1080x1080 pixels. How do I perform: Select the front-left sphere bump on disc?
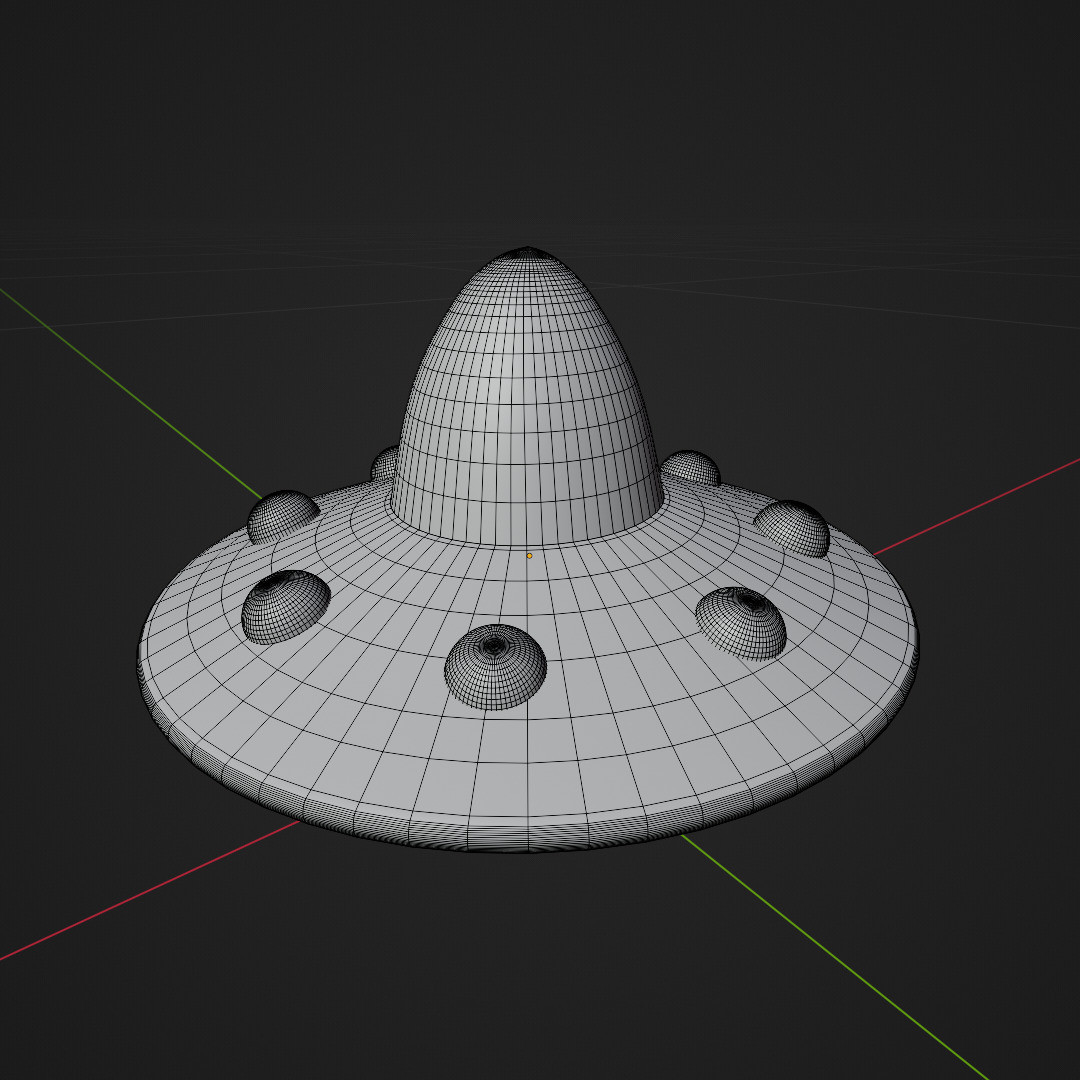click(x=285, y=607)
